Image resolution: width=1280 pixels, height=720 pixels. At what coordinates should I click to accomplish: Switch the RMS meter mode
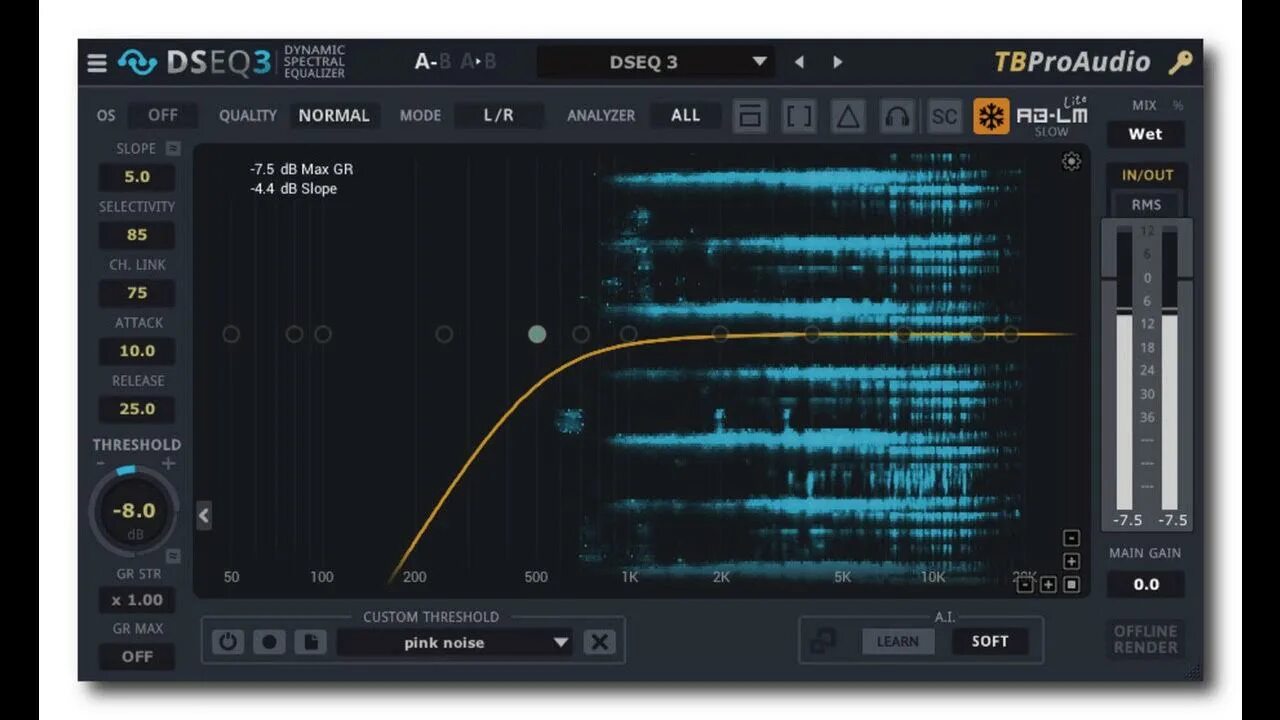click(x=1147, y=205)
